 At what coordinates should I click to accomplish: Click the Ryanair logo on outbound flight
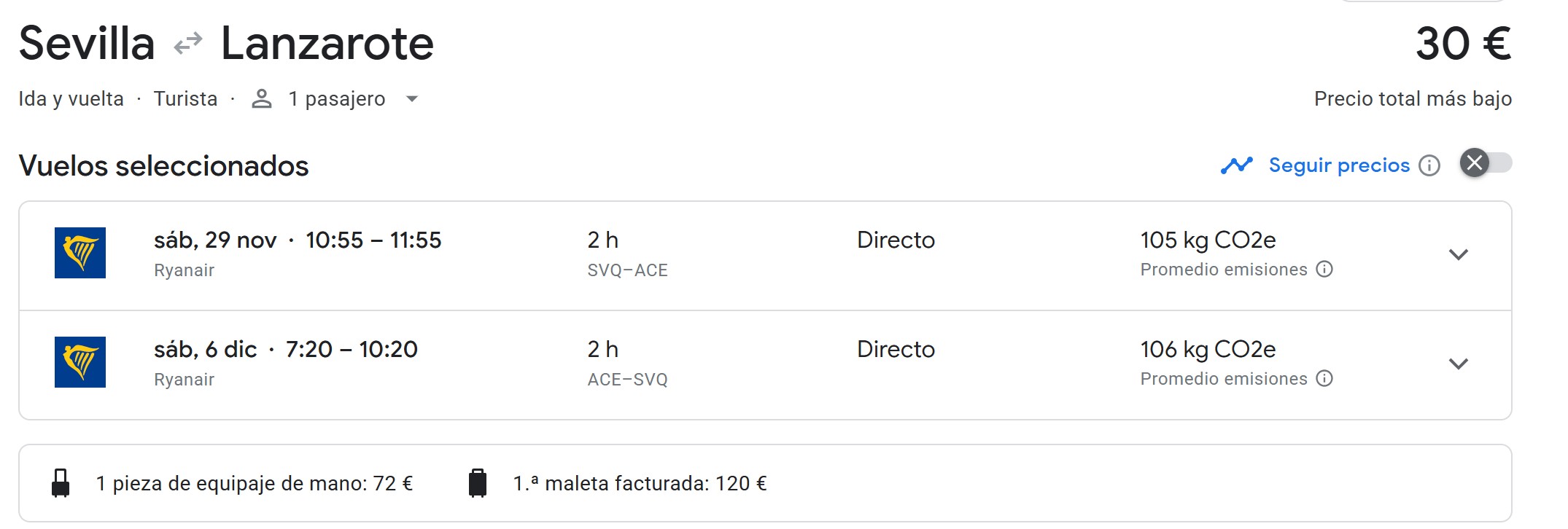(x=80, y=253)
